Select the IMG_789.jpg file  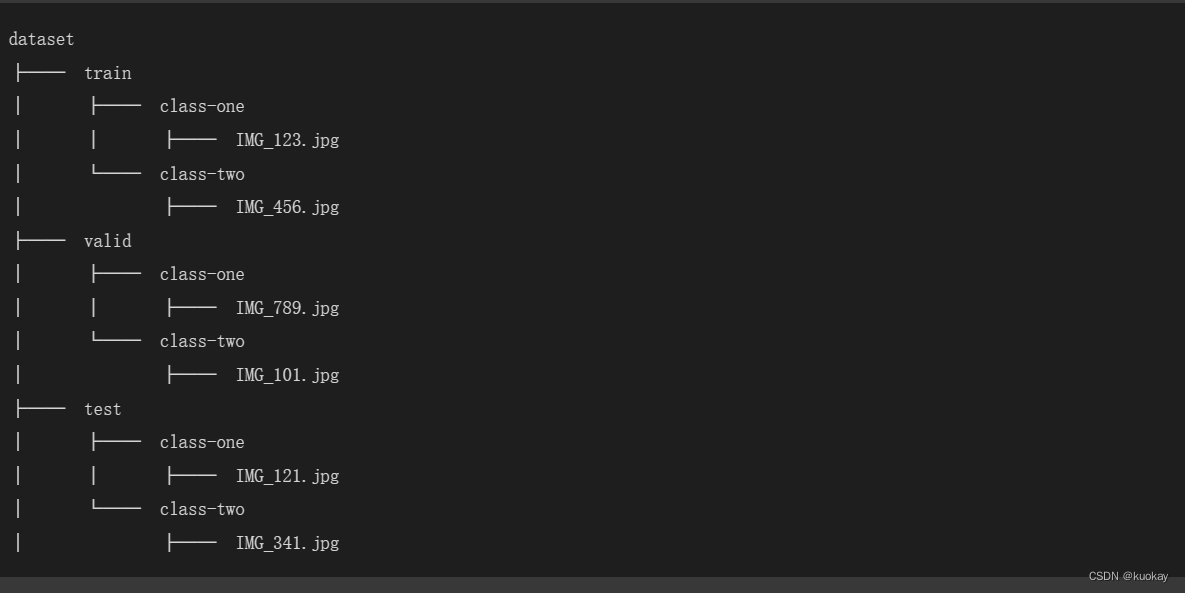point(287,308)
